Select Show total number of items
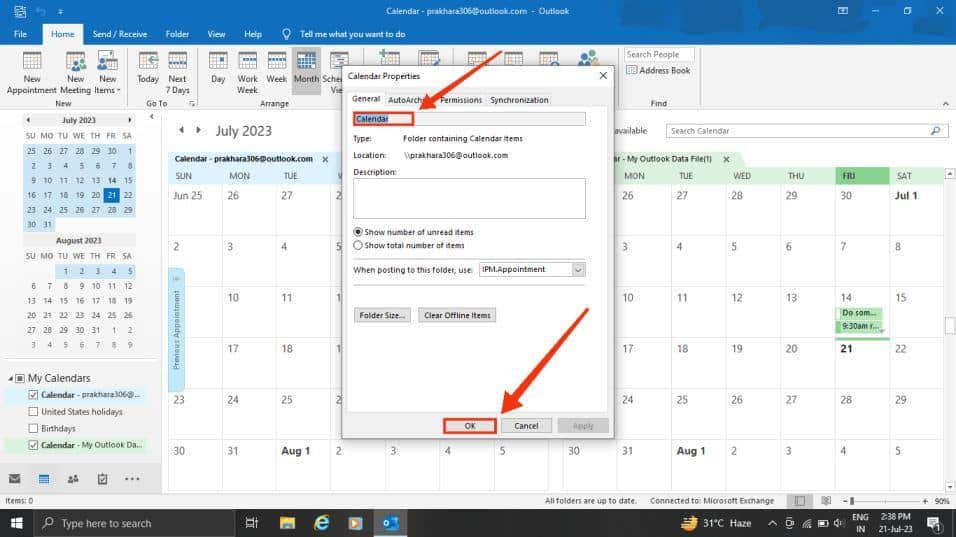Image resolution: width=956 pixels, height=537 pixels. (358, 246)
